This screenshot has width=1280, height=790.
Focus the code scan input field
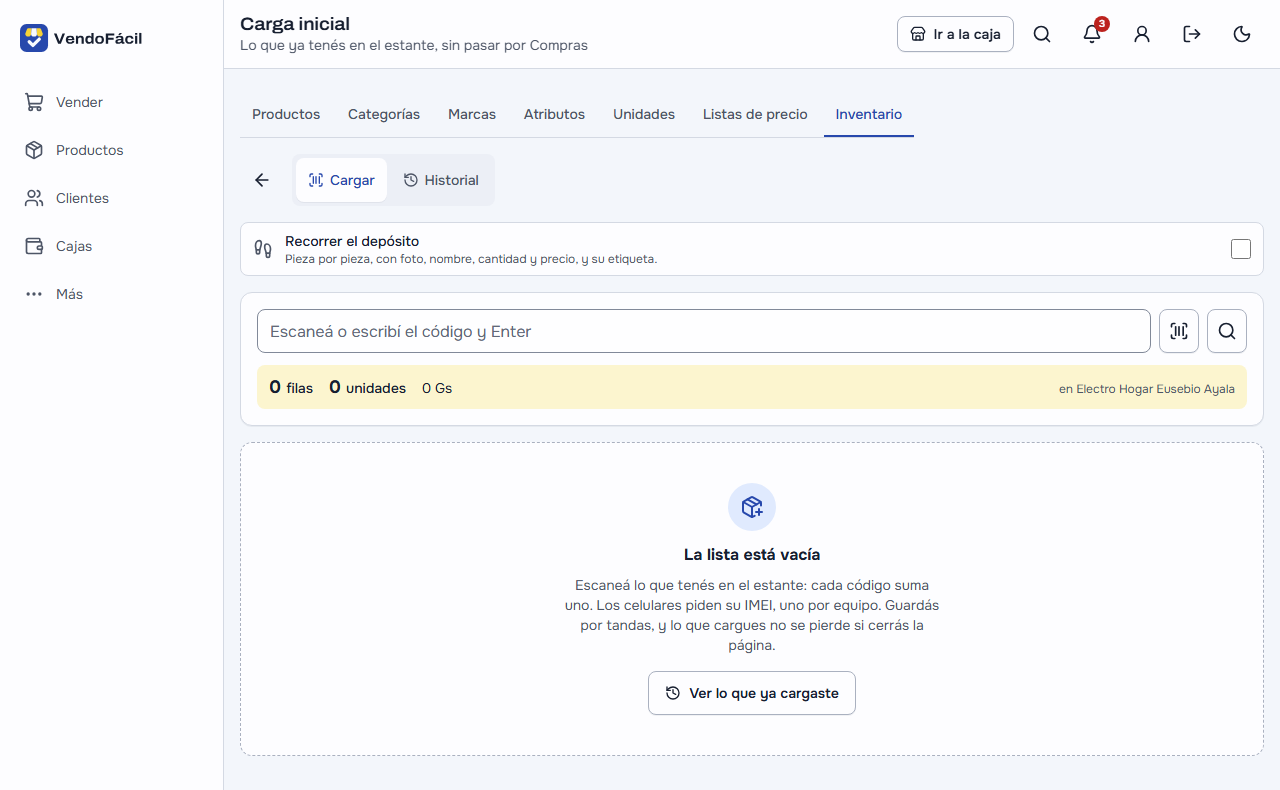coord(704,331)
